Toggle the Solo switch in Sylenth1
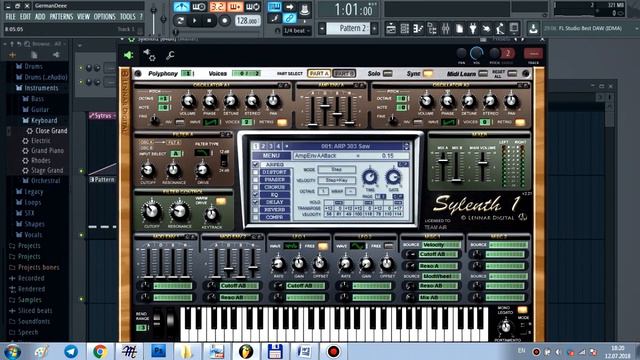This screenshot has height=360, width=640. click(x=388, y=73)
